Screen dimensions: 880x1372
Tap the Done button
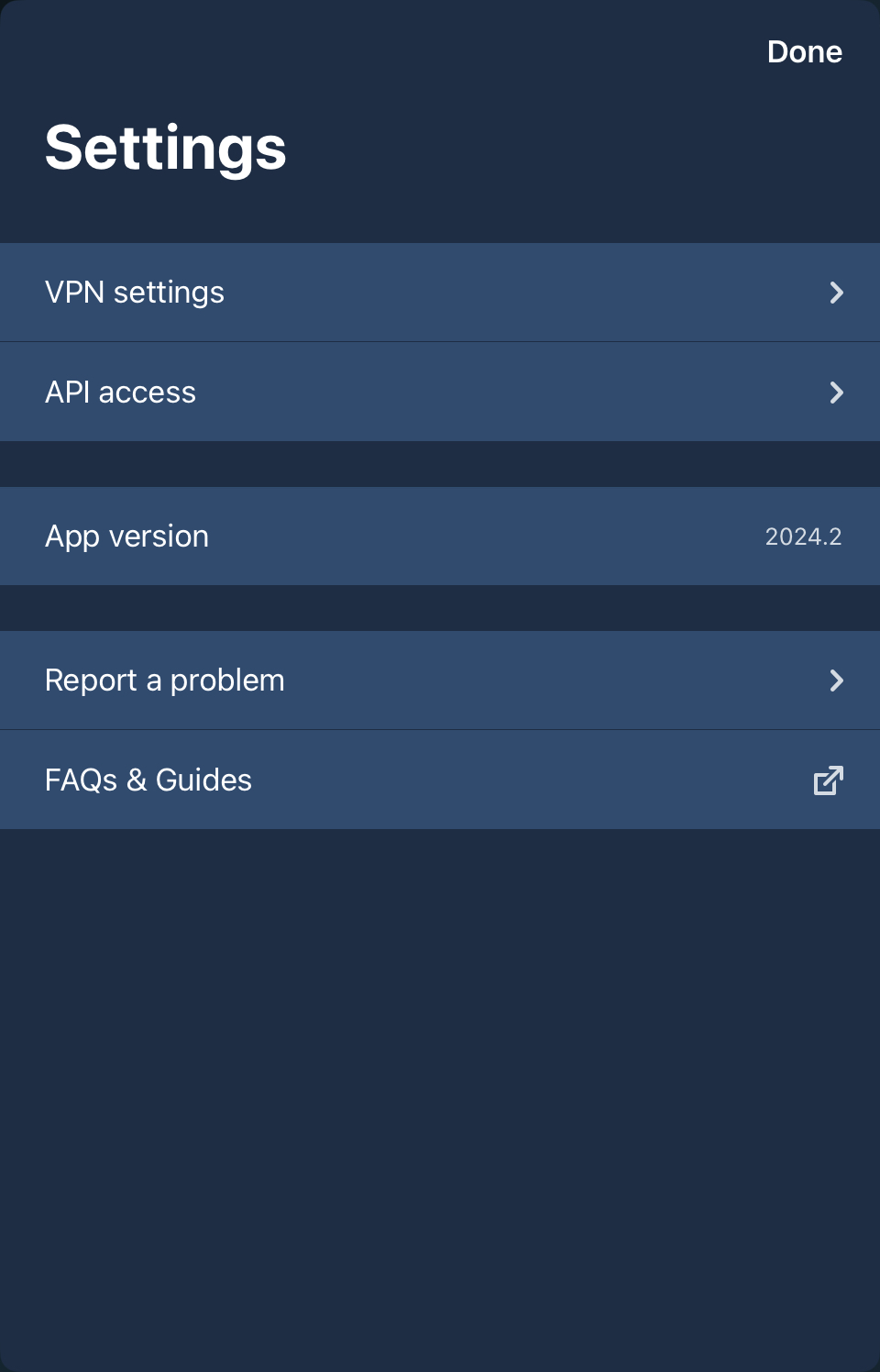(x=804, y=52)
